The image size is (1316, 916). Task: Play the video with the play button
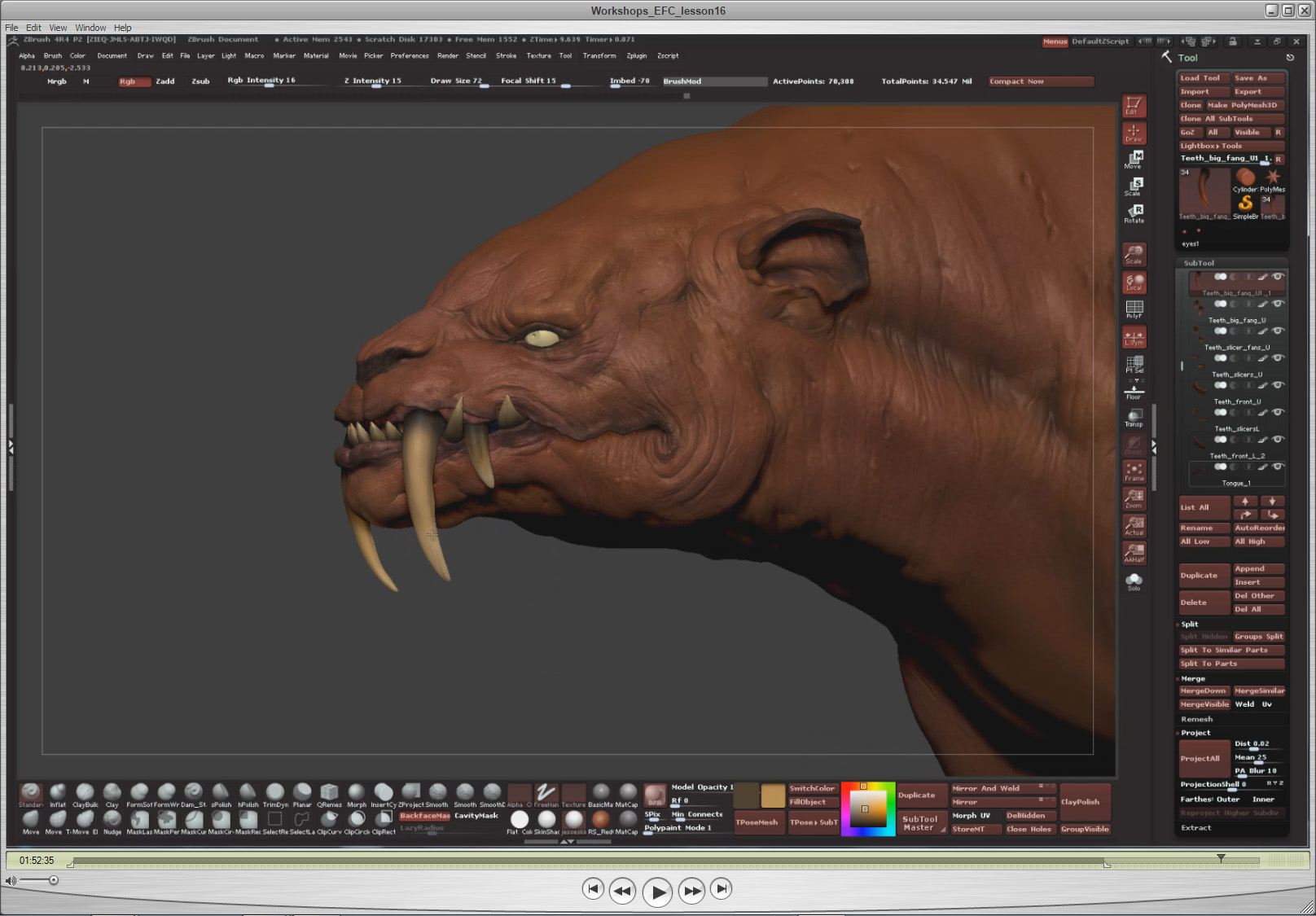coord(657,892)
